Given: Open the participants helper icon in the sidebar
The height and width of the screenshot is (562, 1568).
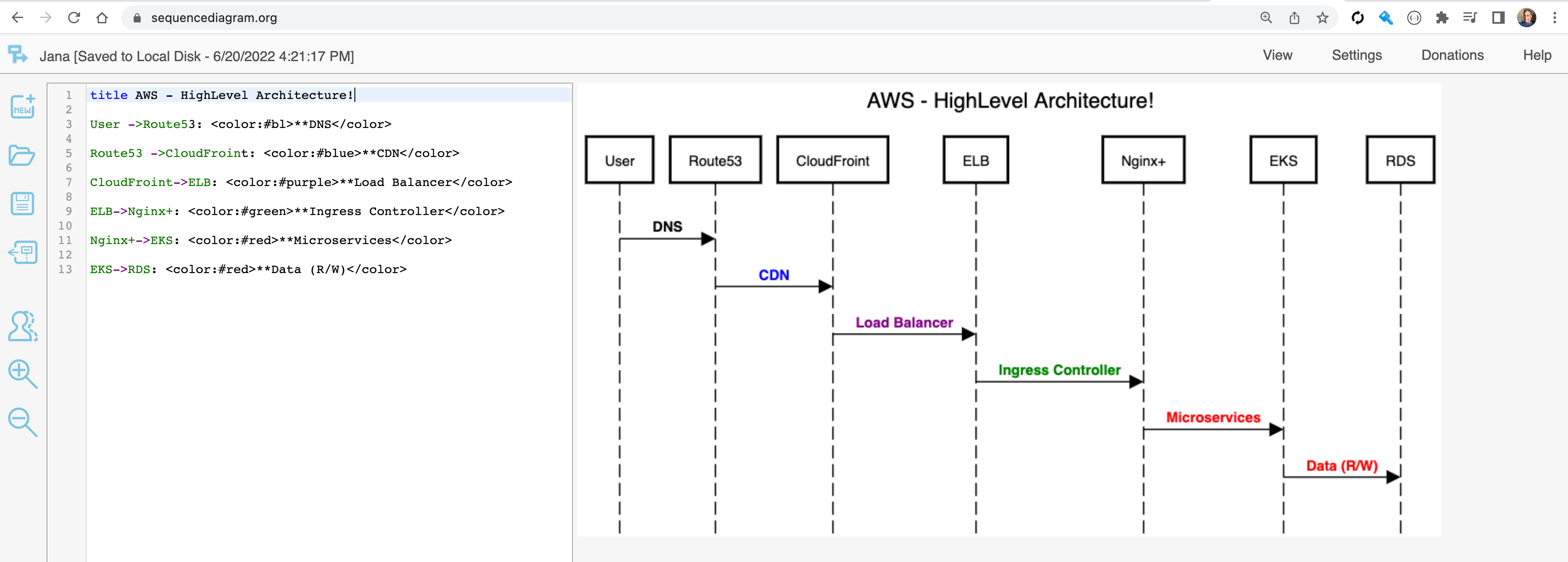Looking at the screenshot, I should point(22,326).
